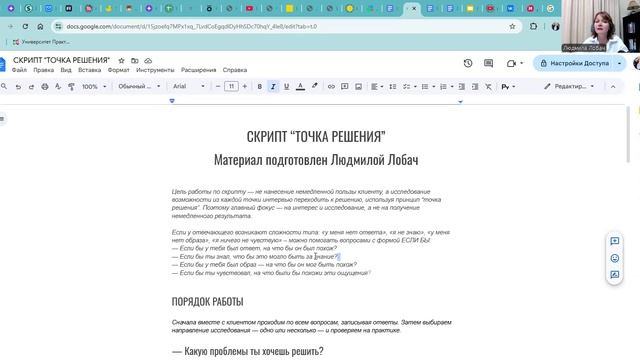Open the Правка menu
This screenshot has width=640, height=360.
44,70
